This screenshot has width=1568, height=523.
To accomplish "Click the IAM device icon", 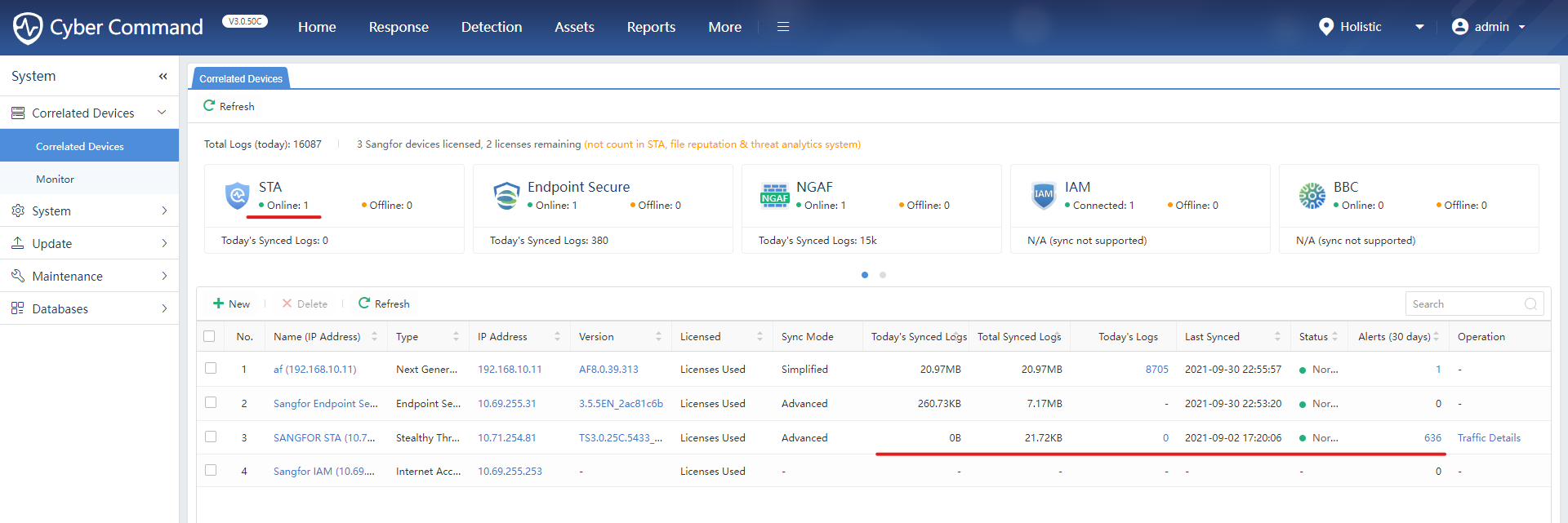I will (1044, 196).
